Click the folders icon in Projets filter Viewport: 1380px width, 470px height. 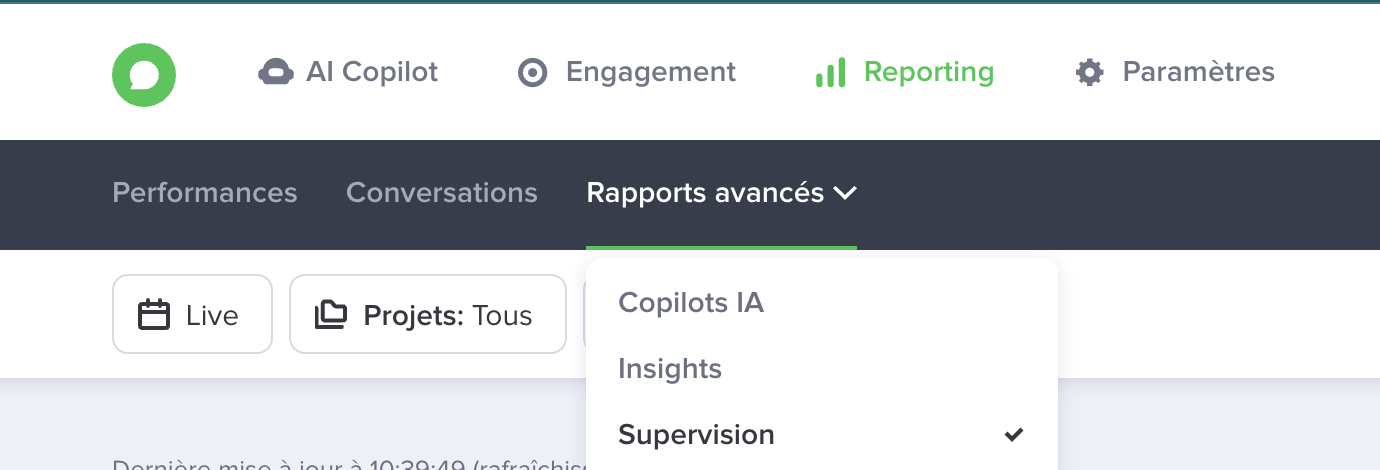tap(331, 315)
